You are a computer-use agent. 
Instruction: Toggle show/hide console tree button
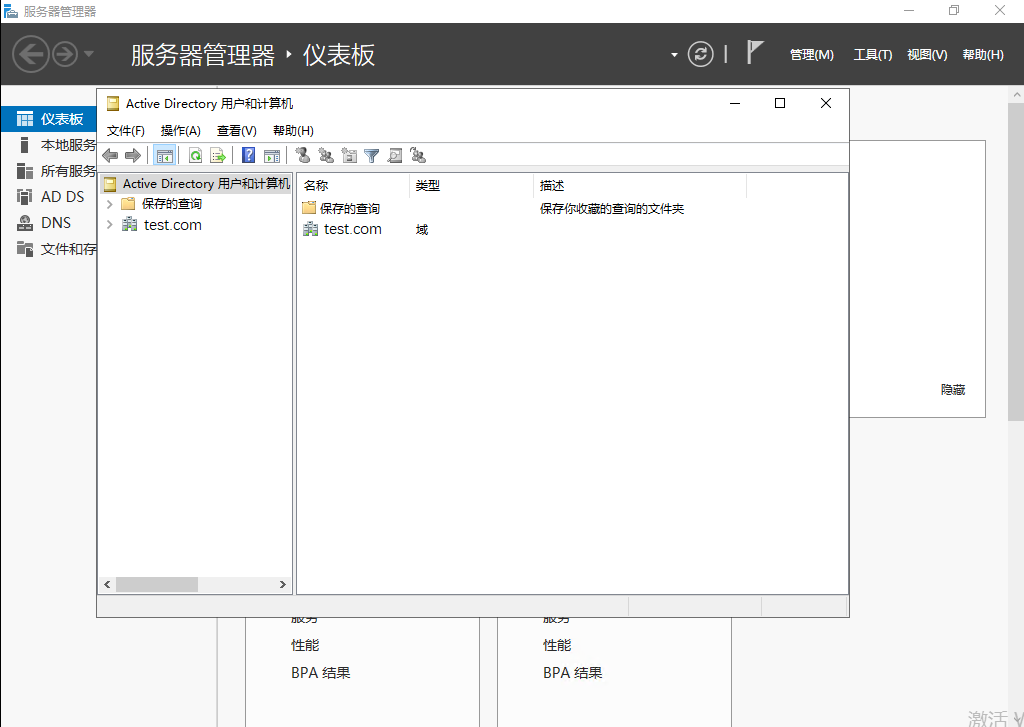click(165, 155)
